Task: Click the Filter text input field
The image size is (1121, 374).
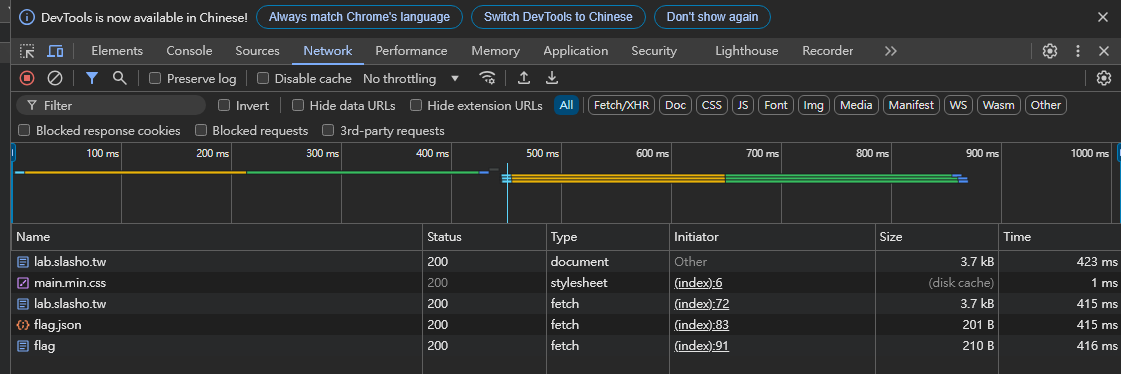Action: tap(111, 105)
